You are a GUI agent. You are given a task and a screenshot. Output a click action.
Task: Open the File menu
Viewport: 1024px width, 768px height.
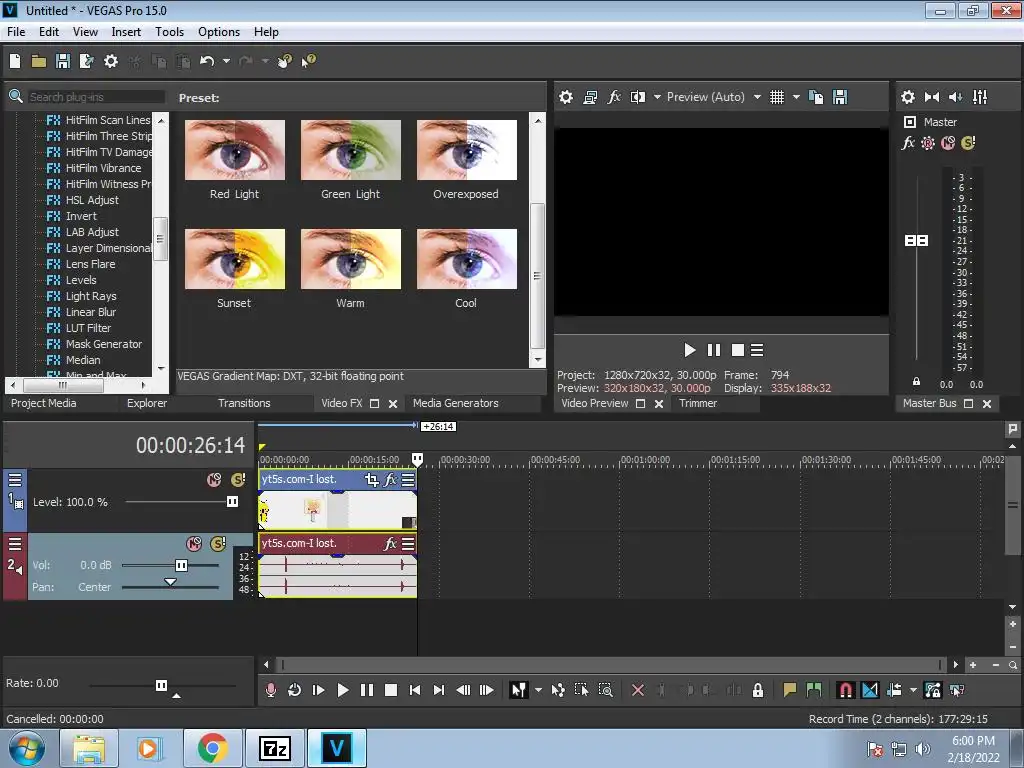click(x=16, y=32)
